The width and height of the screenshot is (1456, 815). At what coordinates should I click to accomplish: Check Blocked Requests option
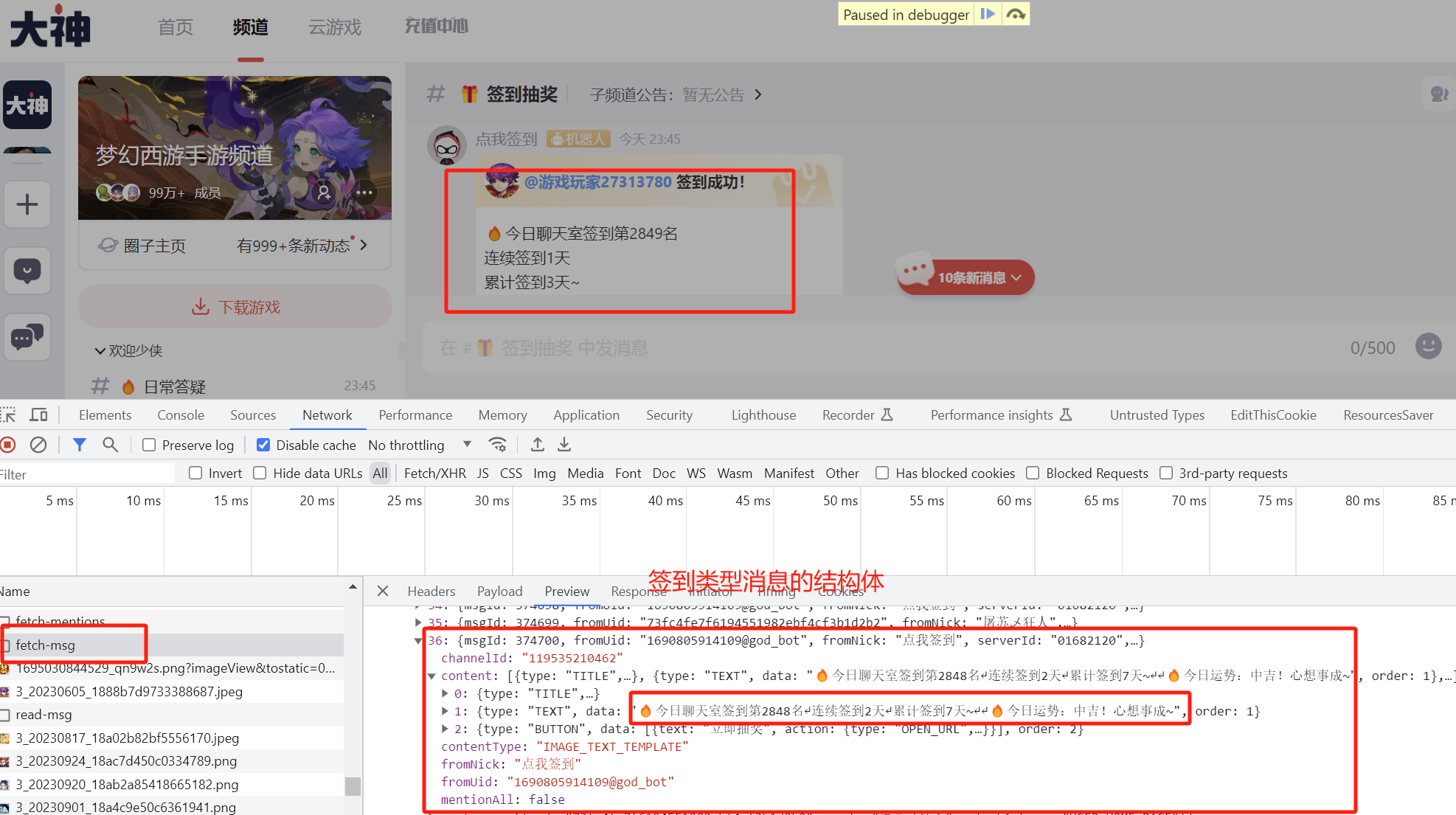tap(1033, 473)
